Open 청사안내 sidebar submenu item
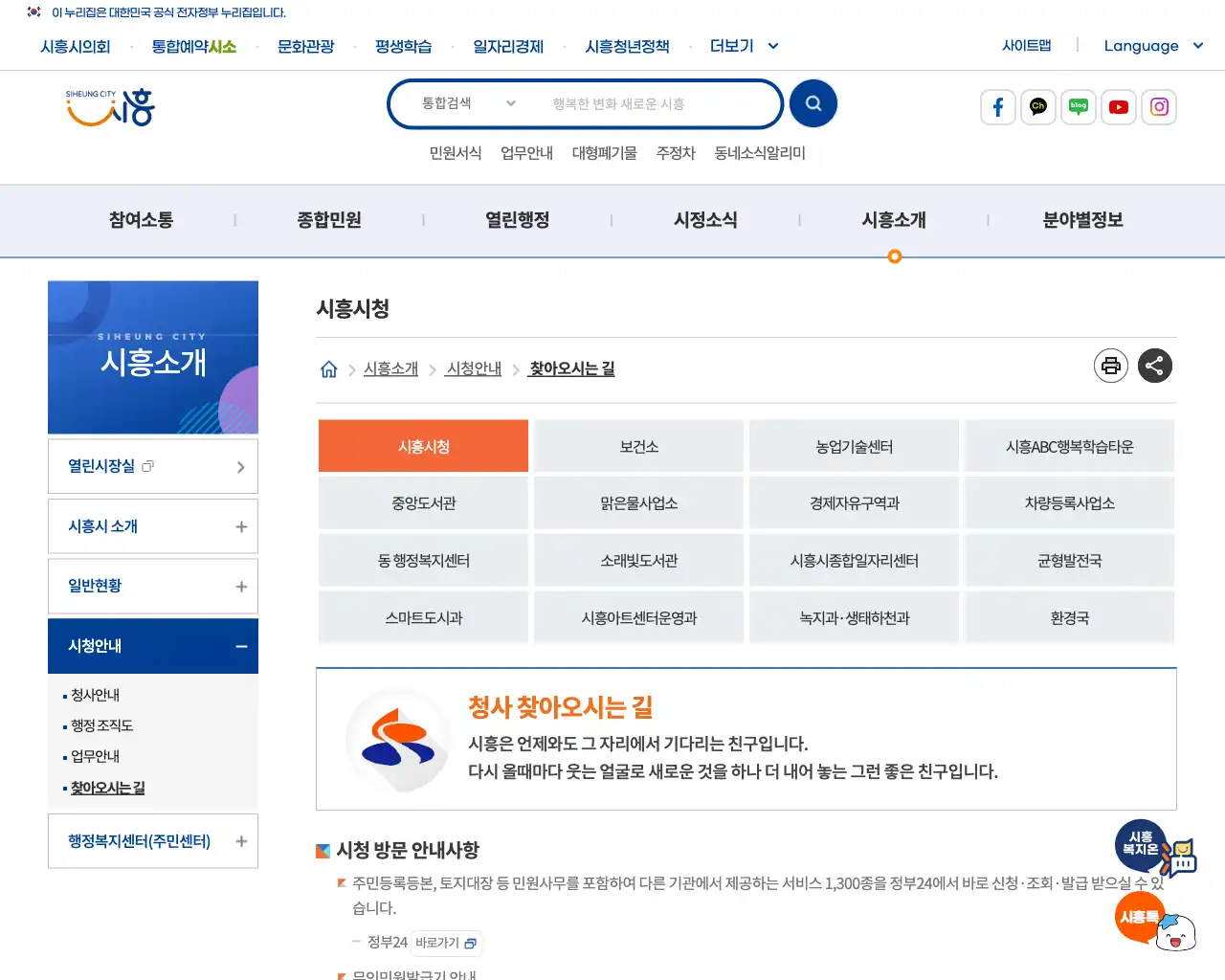Viewport: 1225px width, 980px height. pos(95,695)
